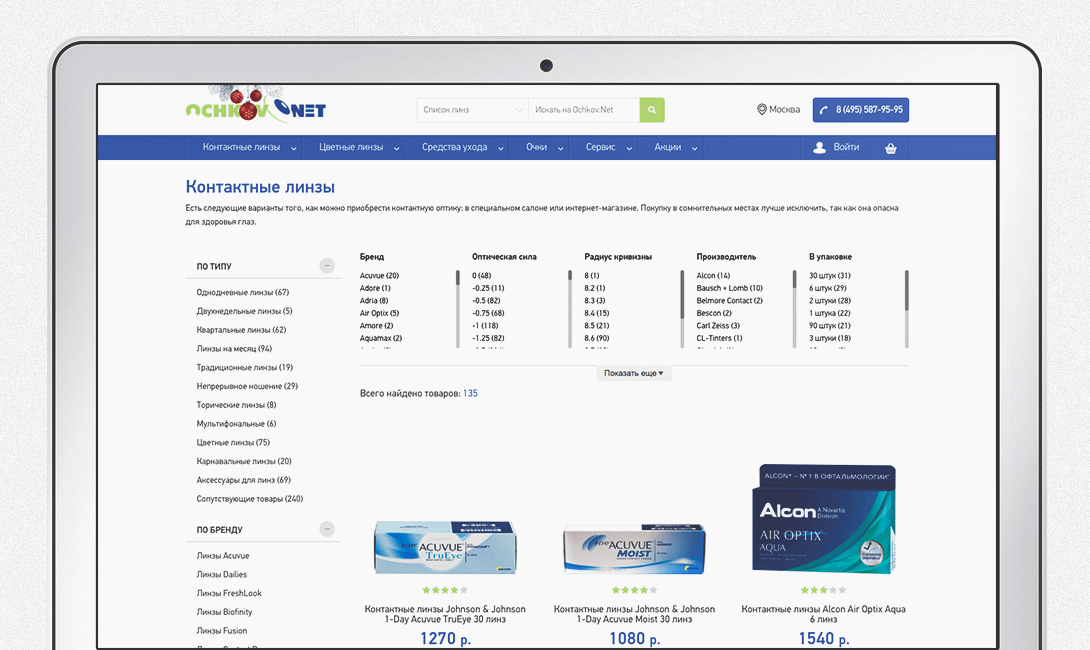Click the Войти login link

[846, 147]
